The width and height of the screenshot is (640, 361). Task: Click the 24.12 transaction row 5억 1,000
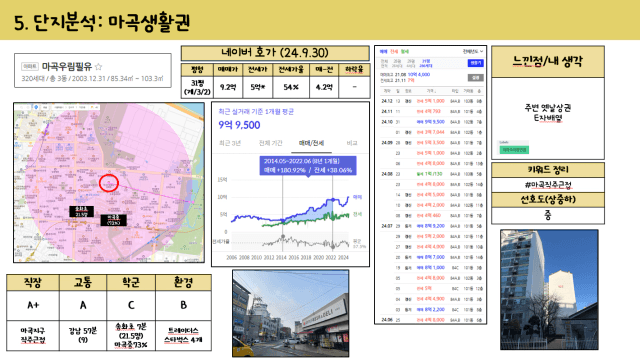[431, 101]
